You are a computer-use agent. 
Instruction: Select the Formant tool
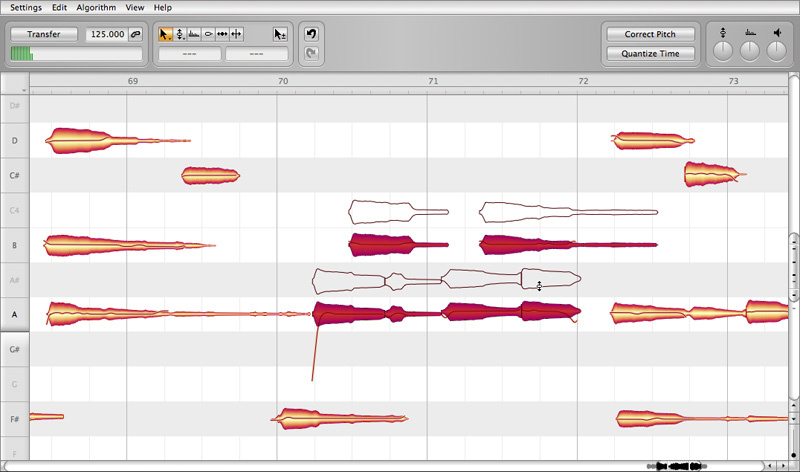tap(194, 34)
